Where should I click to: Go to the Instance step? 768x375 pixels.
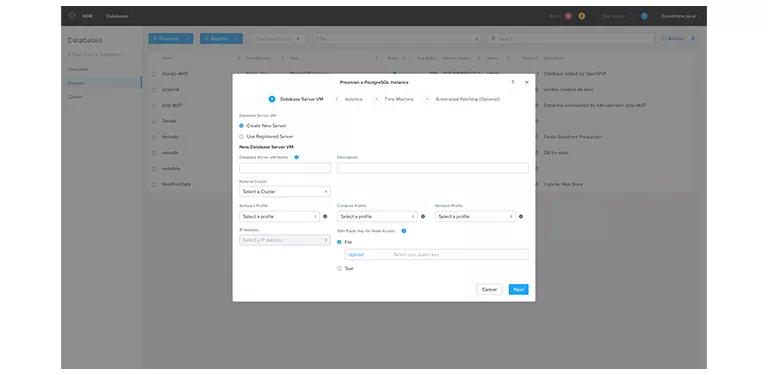click(349, 99)
